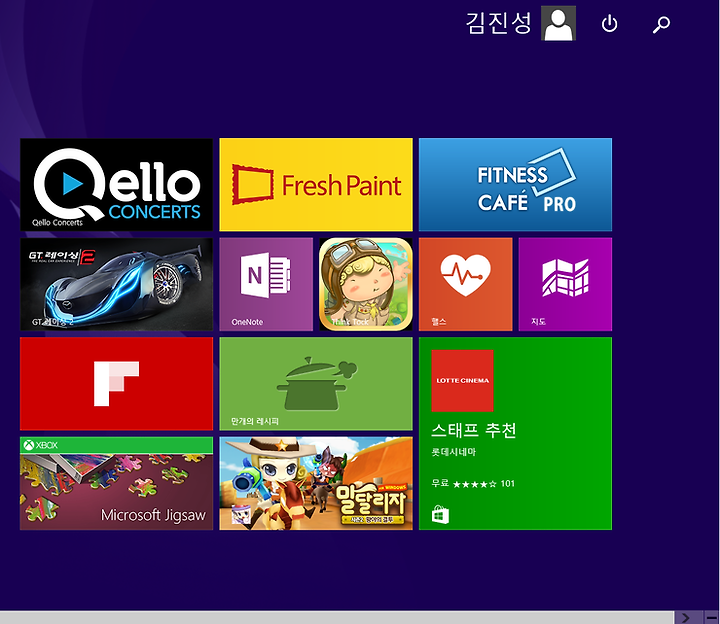The width and height of the screenshot is (720, 624).
Task: Click the minus zoom button at bottom right
Action: pos(711,618)
